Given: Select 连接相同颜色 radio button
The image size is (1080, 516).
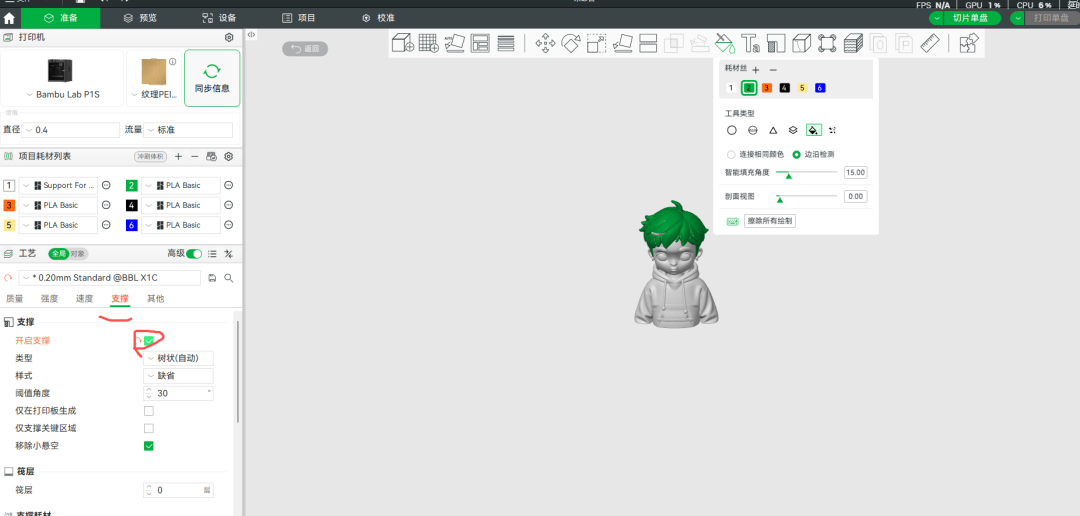Looking at the screenshot, I should click(731, 154).
